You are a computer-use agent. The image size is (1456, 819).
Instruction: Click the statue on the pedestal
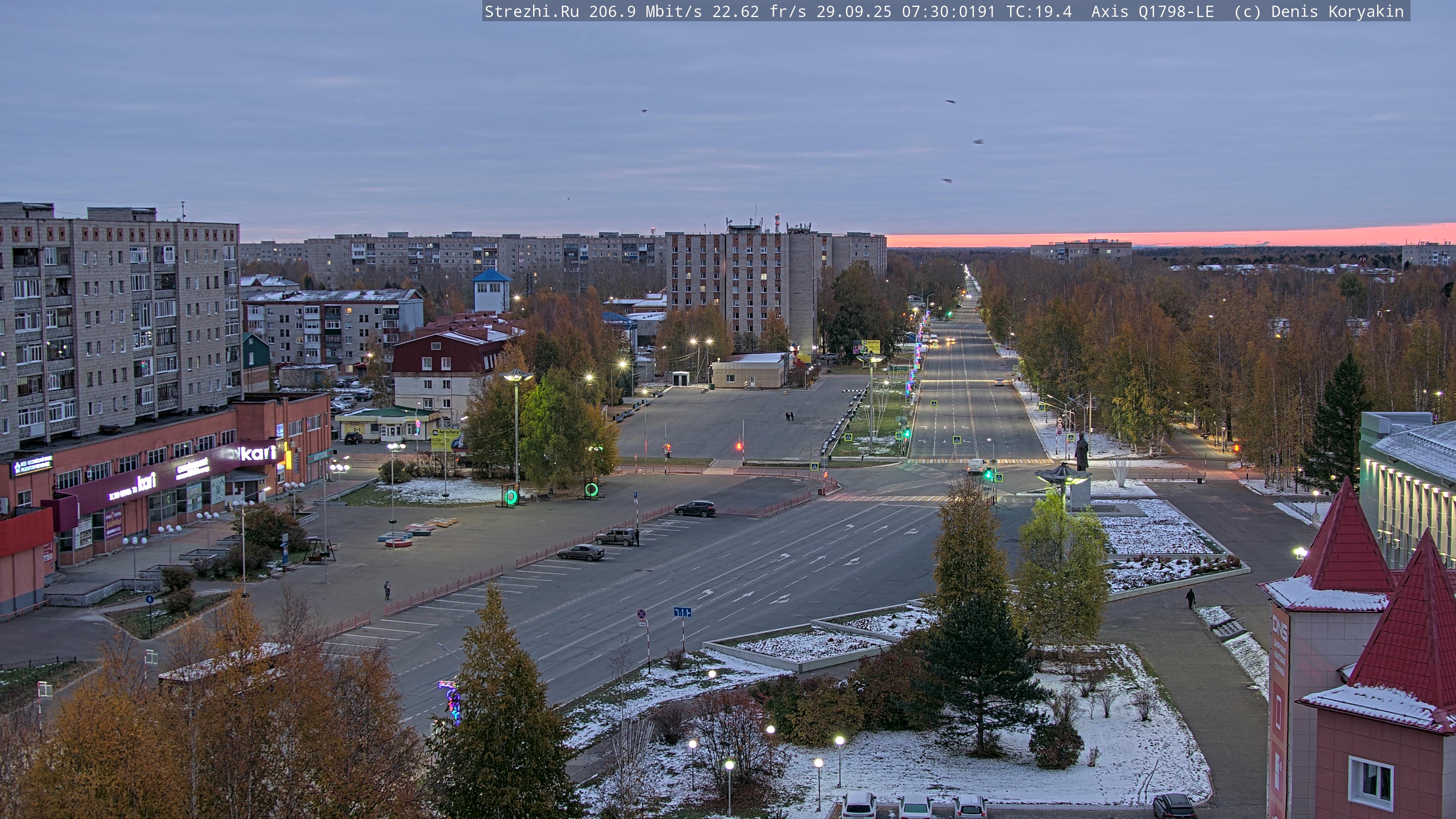[1081, 452]
